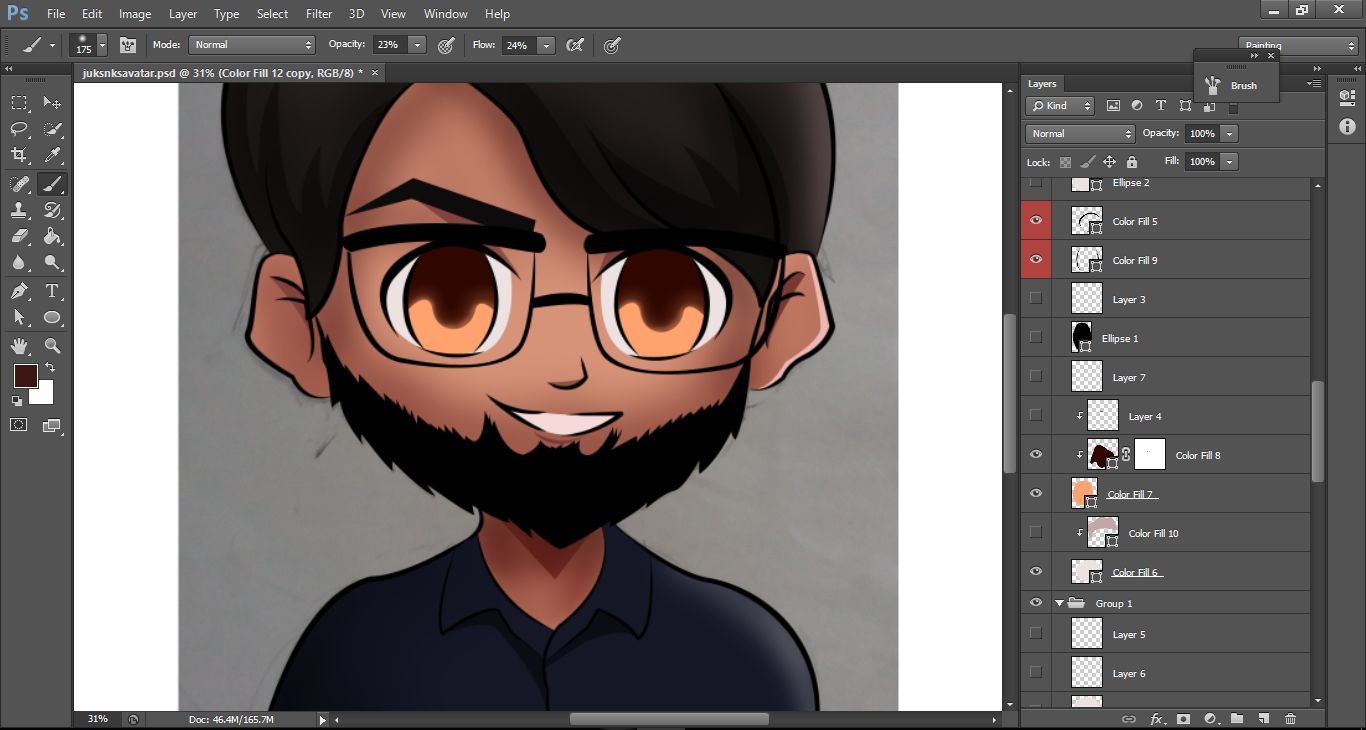1366x730 pixels.
Task: Select the Lasso tool
Action: 19,128
